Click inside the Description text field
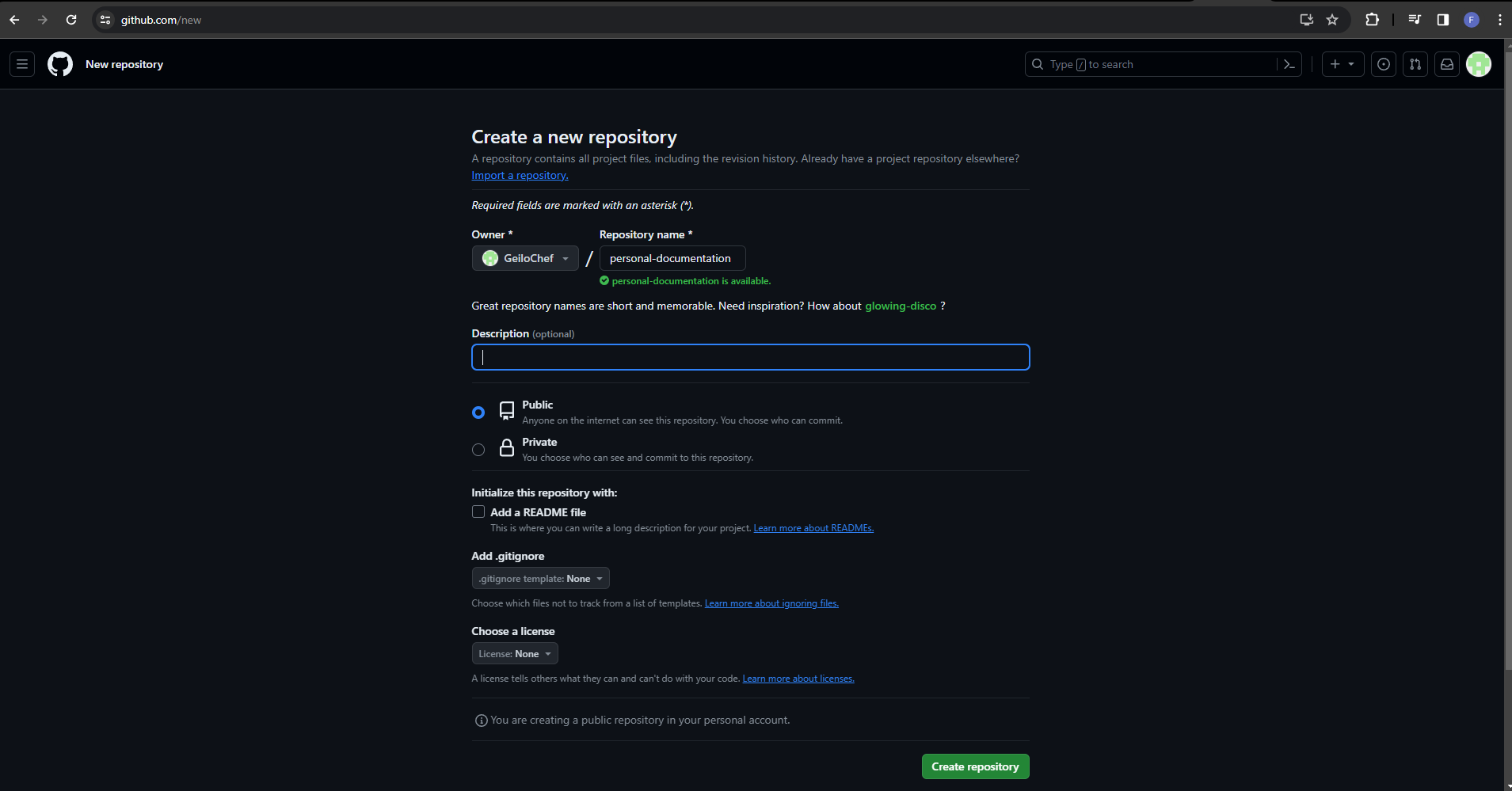Screen dimensions: 1512x791 tap(749, 357)
